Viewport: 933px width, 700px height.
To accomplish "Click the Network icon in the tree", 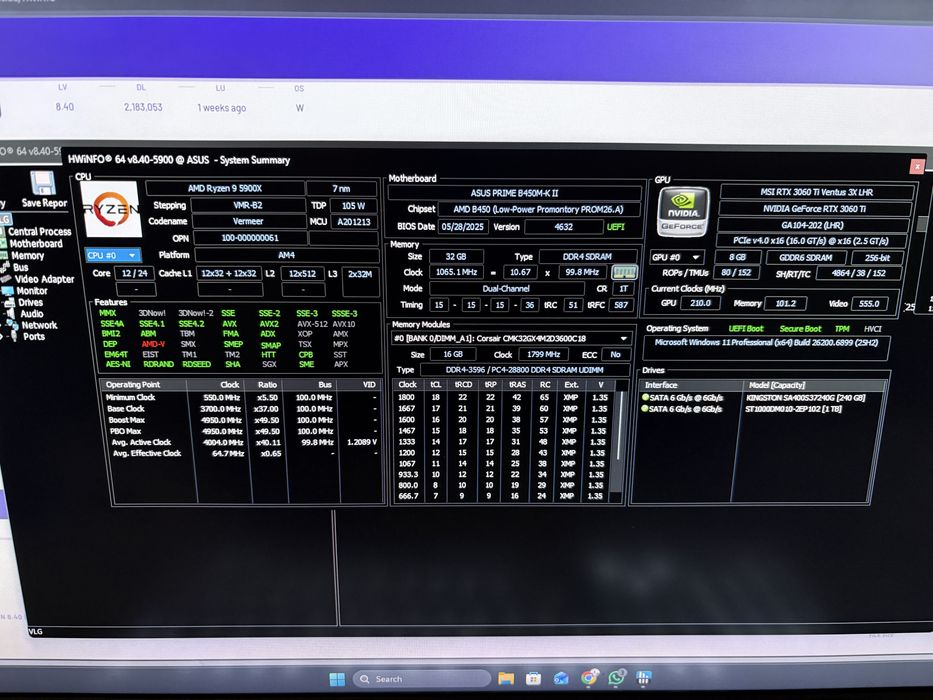I will pos(12,325).
